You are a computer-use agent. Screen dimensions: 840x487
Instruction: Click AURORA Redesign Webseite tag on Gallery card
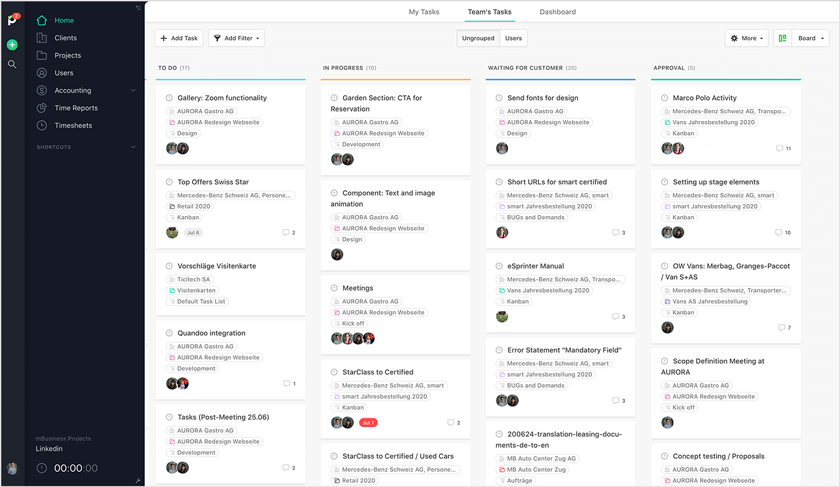coord(215,123)
